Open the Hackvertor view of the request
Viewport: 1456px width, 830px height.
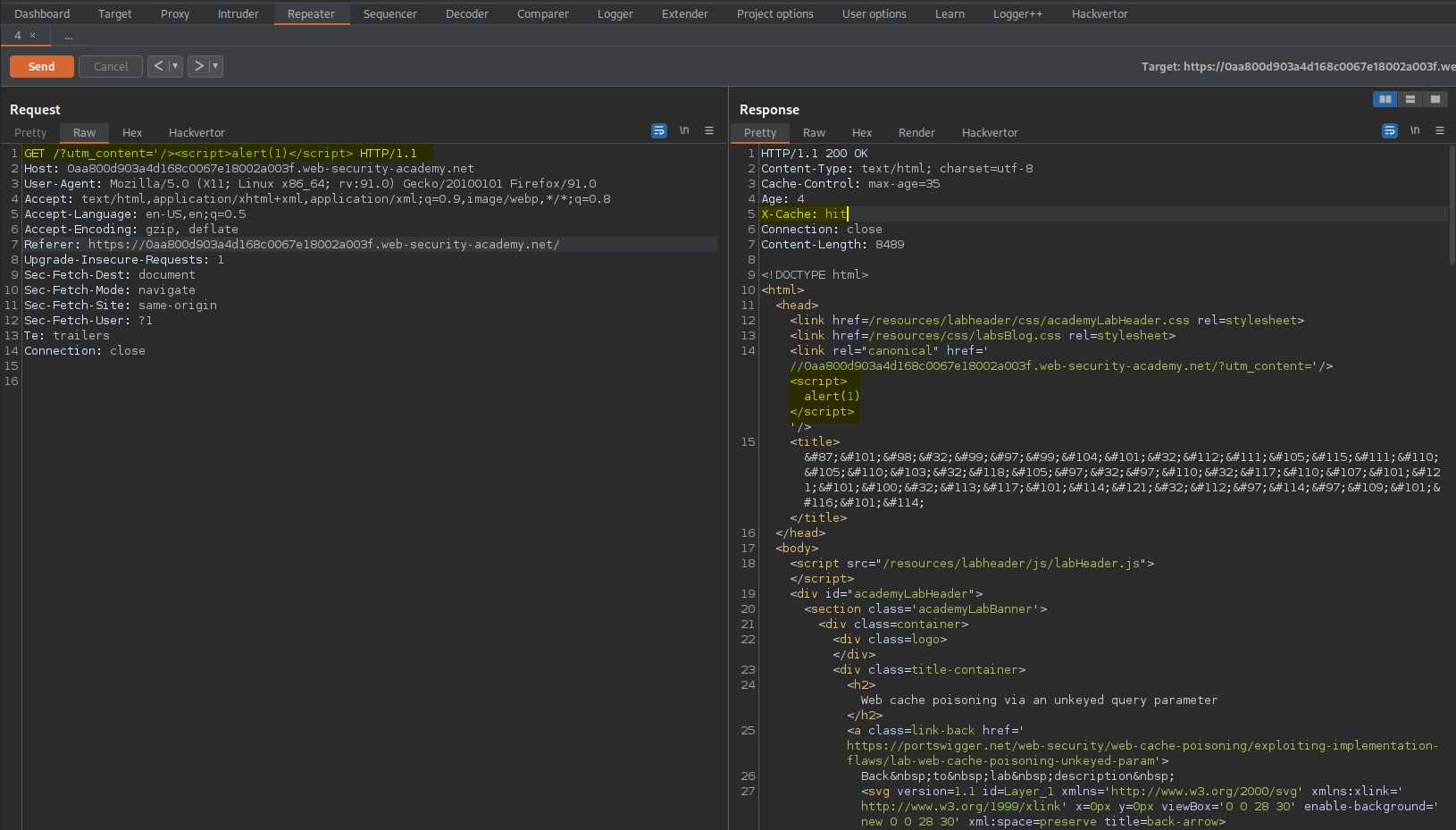pos(197,132)
